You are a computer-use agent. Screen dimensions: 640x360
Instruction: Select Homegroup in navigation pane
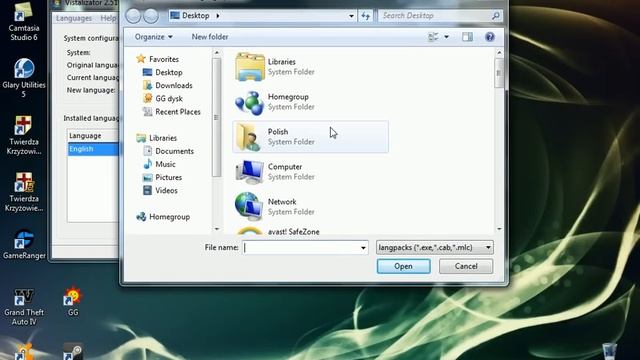pos(169,217)
